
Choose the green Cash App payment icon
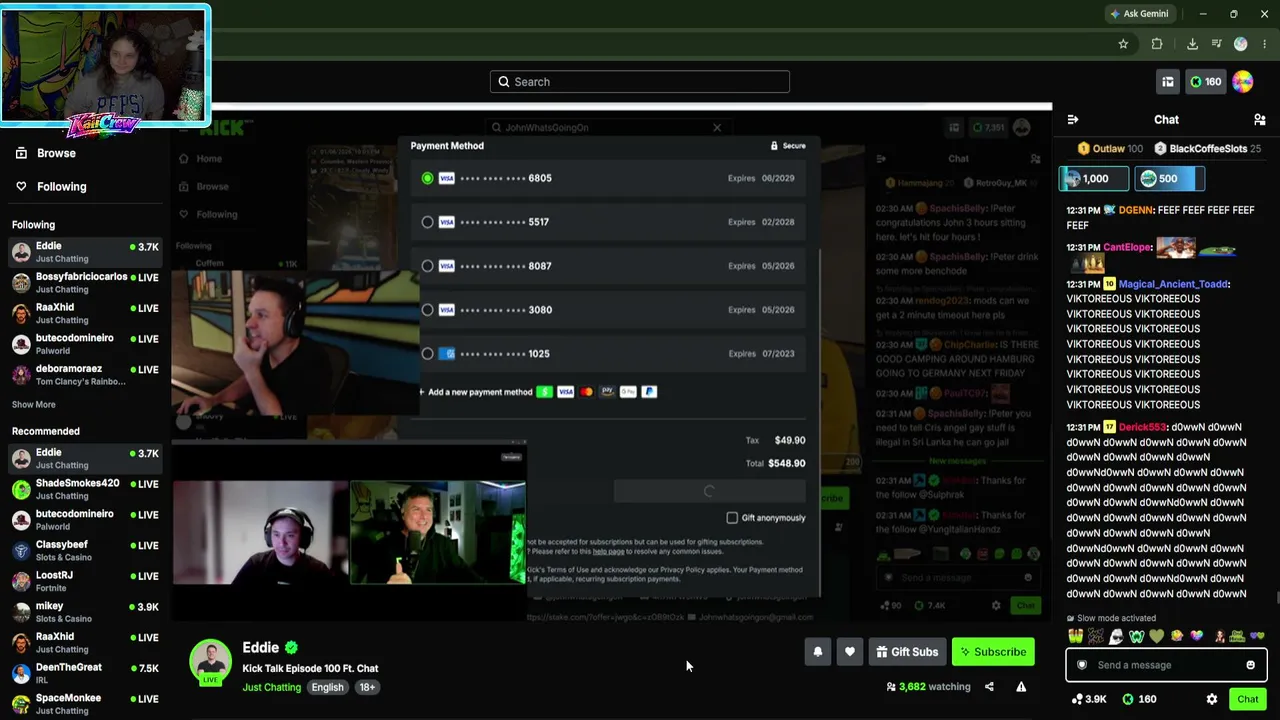coord(545,392)
